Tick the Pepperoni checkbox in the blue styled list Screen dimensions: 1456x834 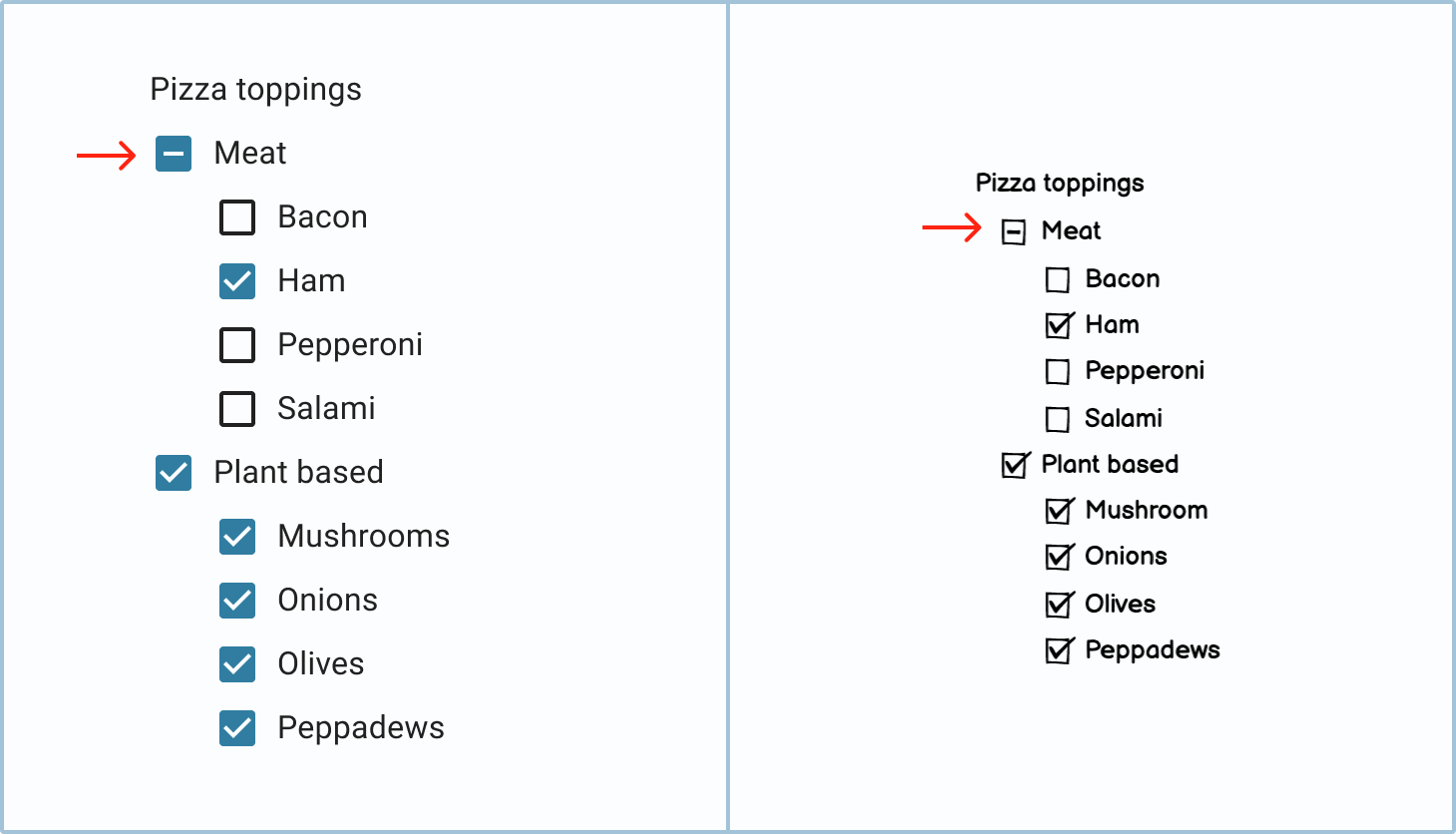tap(237, 345)
